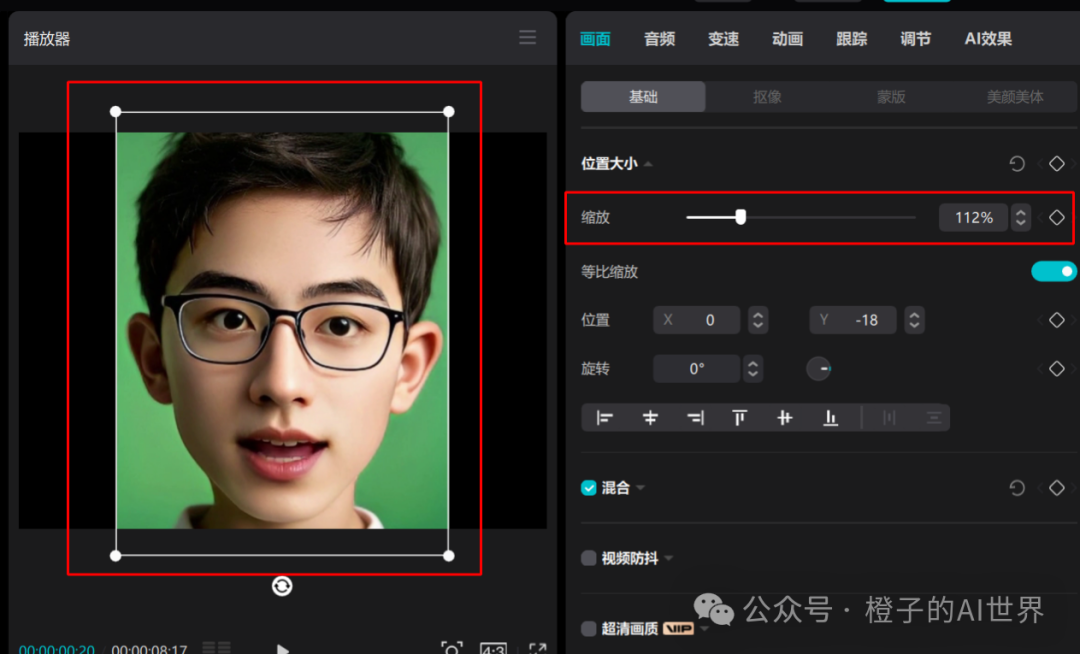
Task: Switch to the 音频 audio tab
Action: pos(659,39)
